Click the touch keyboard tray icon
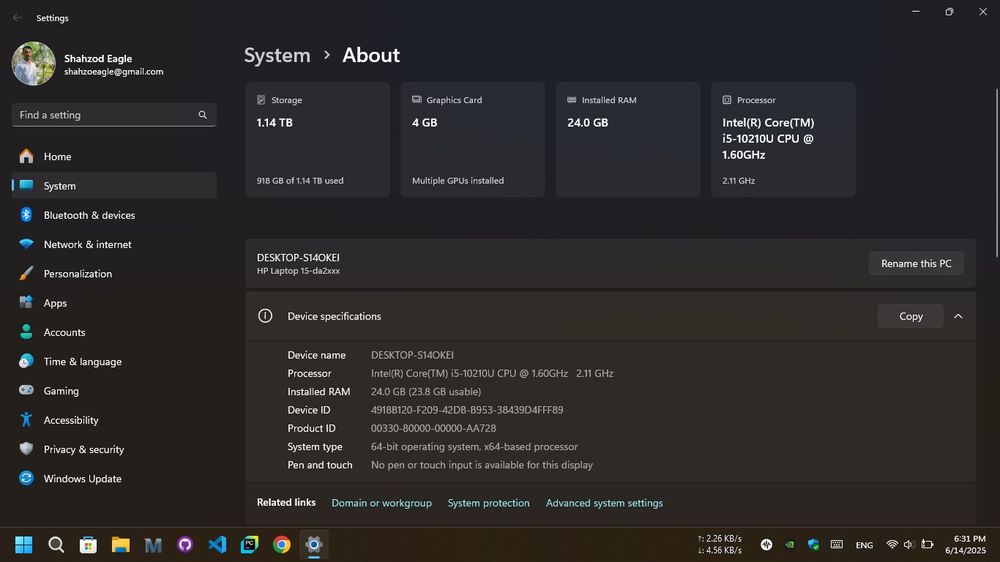Viewport: 1000px width, 562px height. tap(837, 545)
